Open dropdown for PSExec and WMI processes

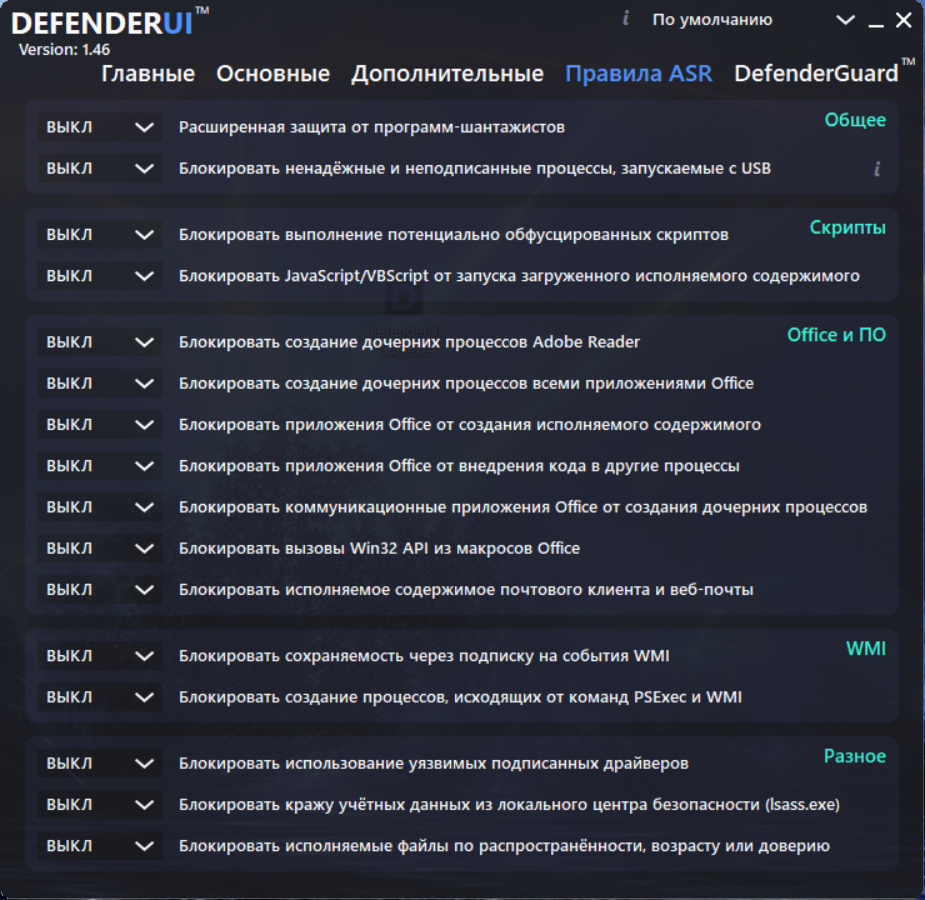(100, 697)
